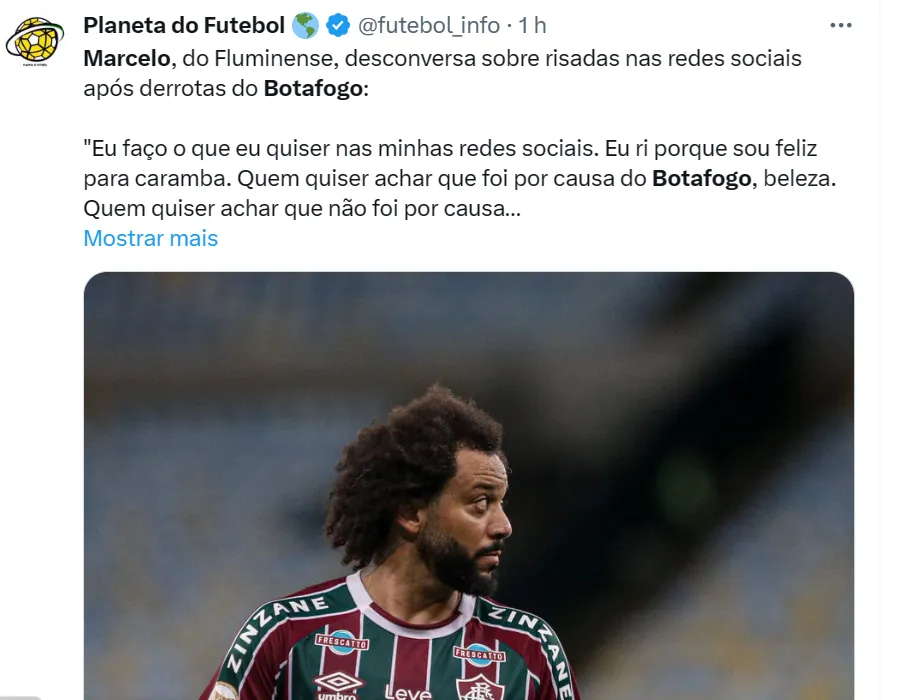Expand the tweet with 'Mostrar mais'

[x=151, y=239]
